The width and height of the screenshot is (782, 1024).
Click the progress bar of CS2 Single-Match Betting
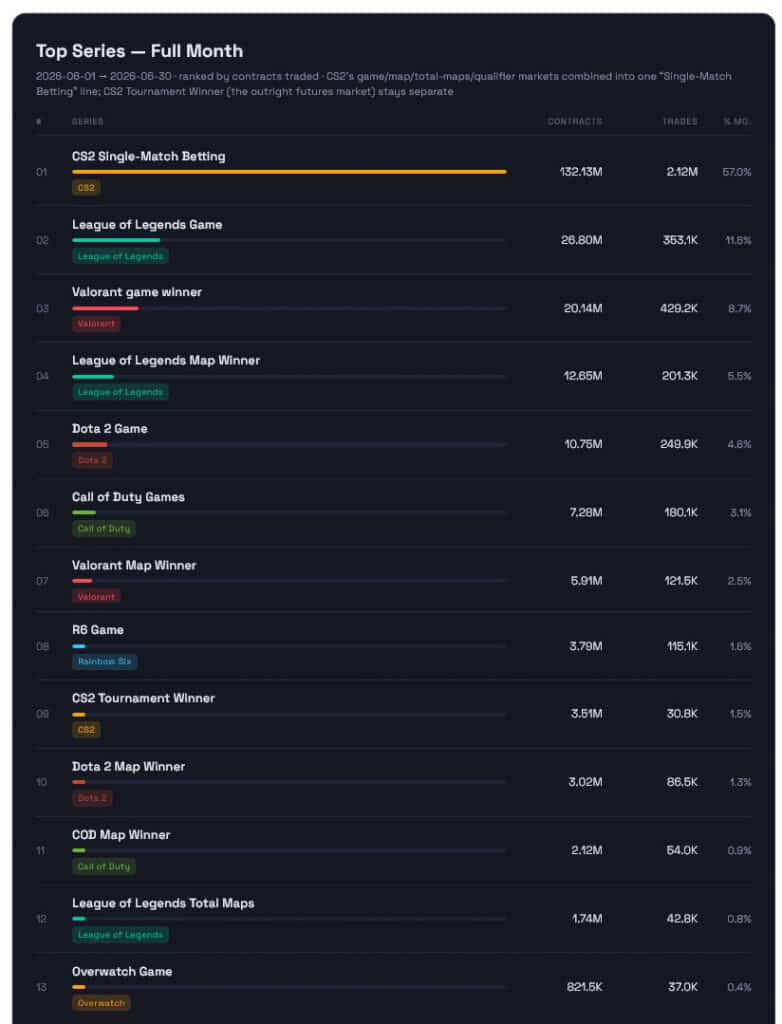coord(289,172)
